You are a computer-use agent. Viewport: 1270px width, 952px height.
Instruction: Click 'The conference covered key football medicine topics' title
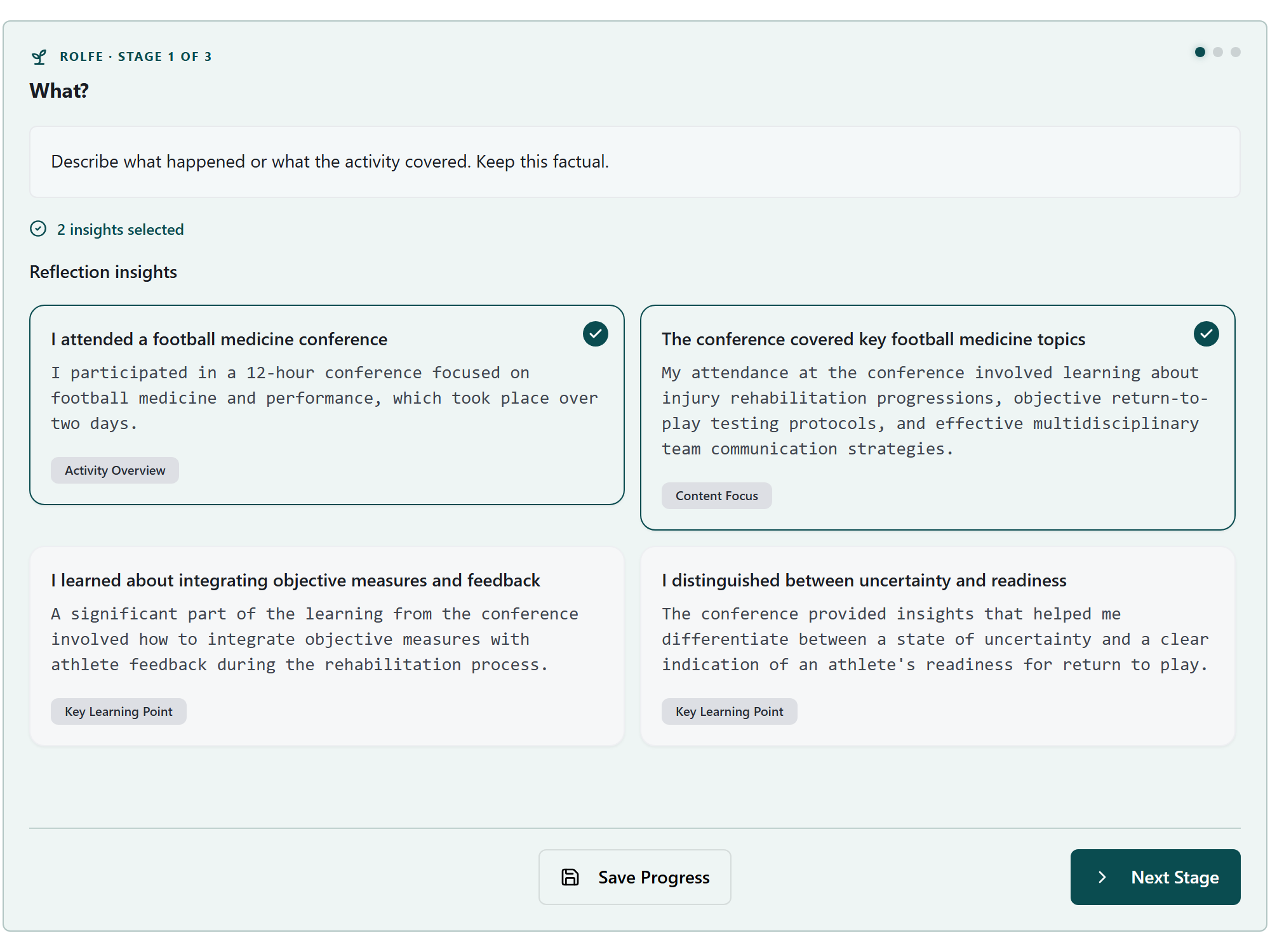pyautogui.click(x=874, y=340)
